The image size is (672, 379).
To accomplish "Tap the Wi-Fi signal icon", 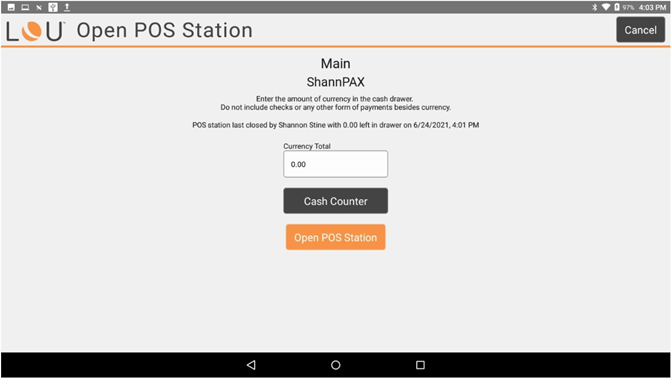I will tap(606, 7).
